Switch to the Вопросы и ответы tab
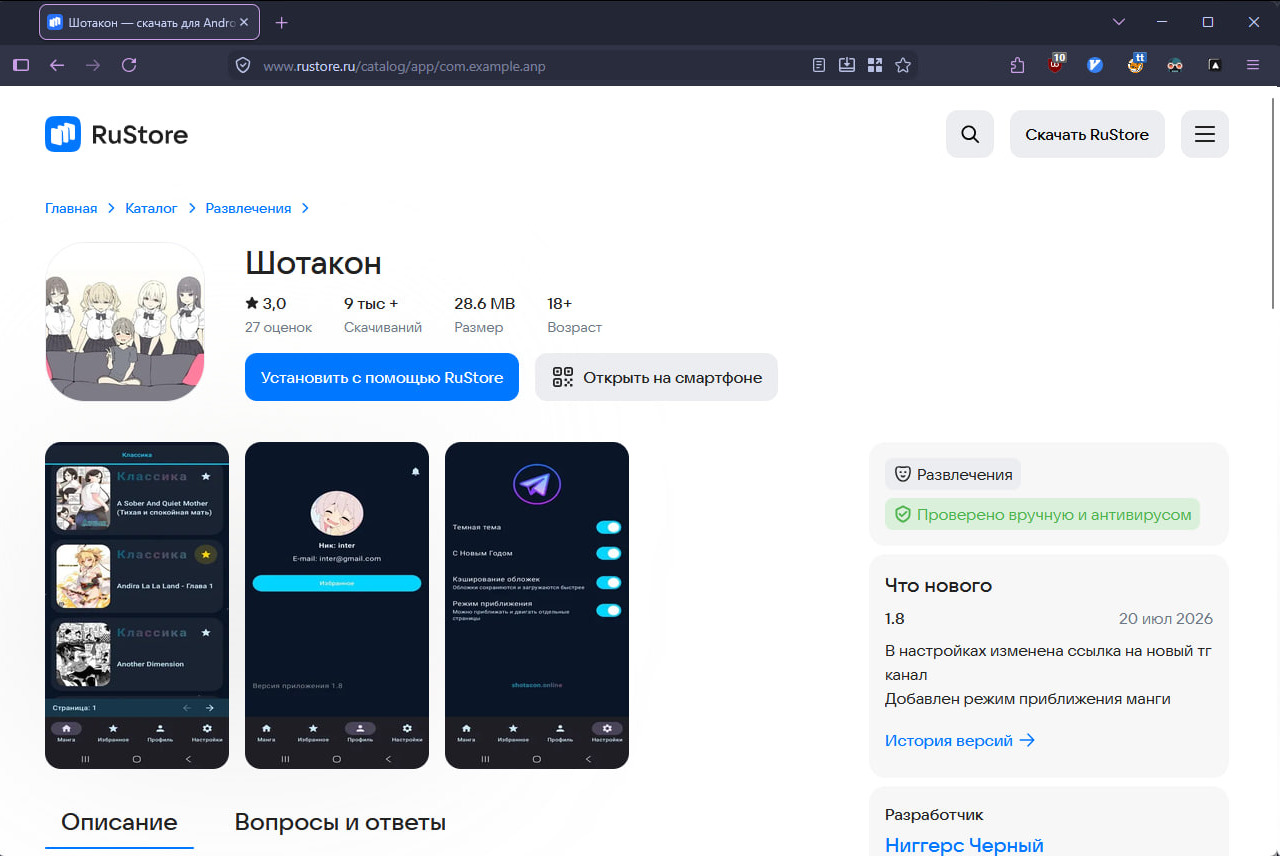Viewport: 1280px width, 856px height. tap(340, 823)
